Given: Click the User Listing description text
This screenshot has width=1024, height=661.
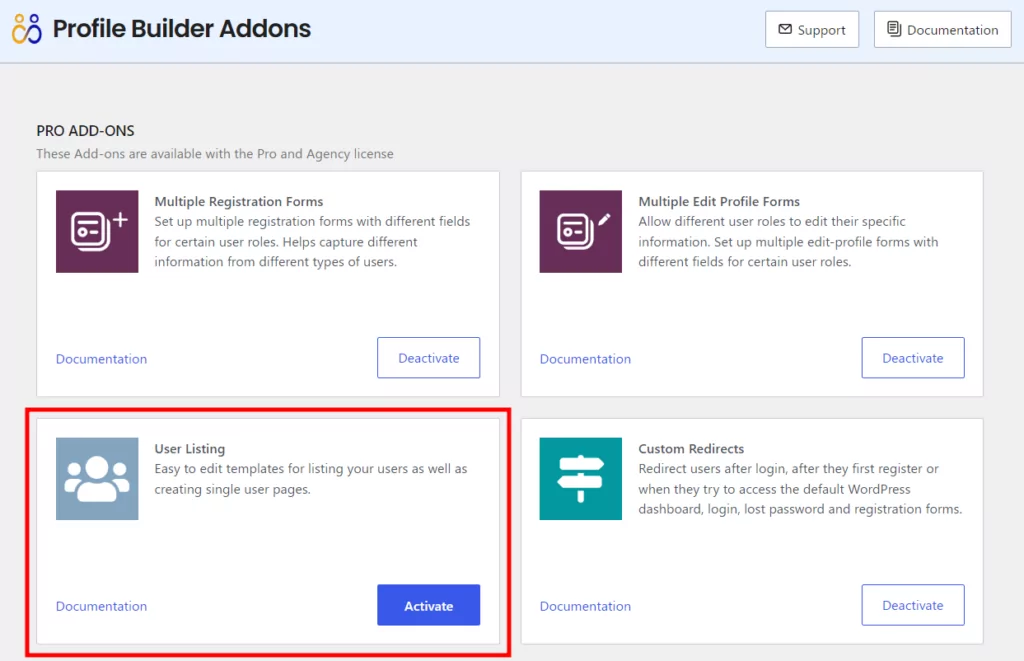Looking at the screenshot, I should coord(311,479).
